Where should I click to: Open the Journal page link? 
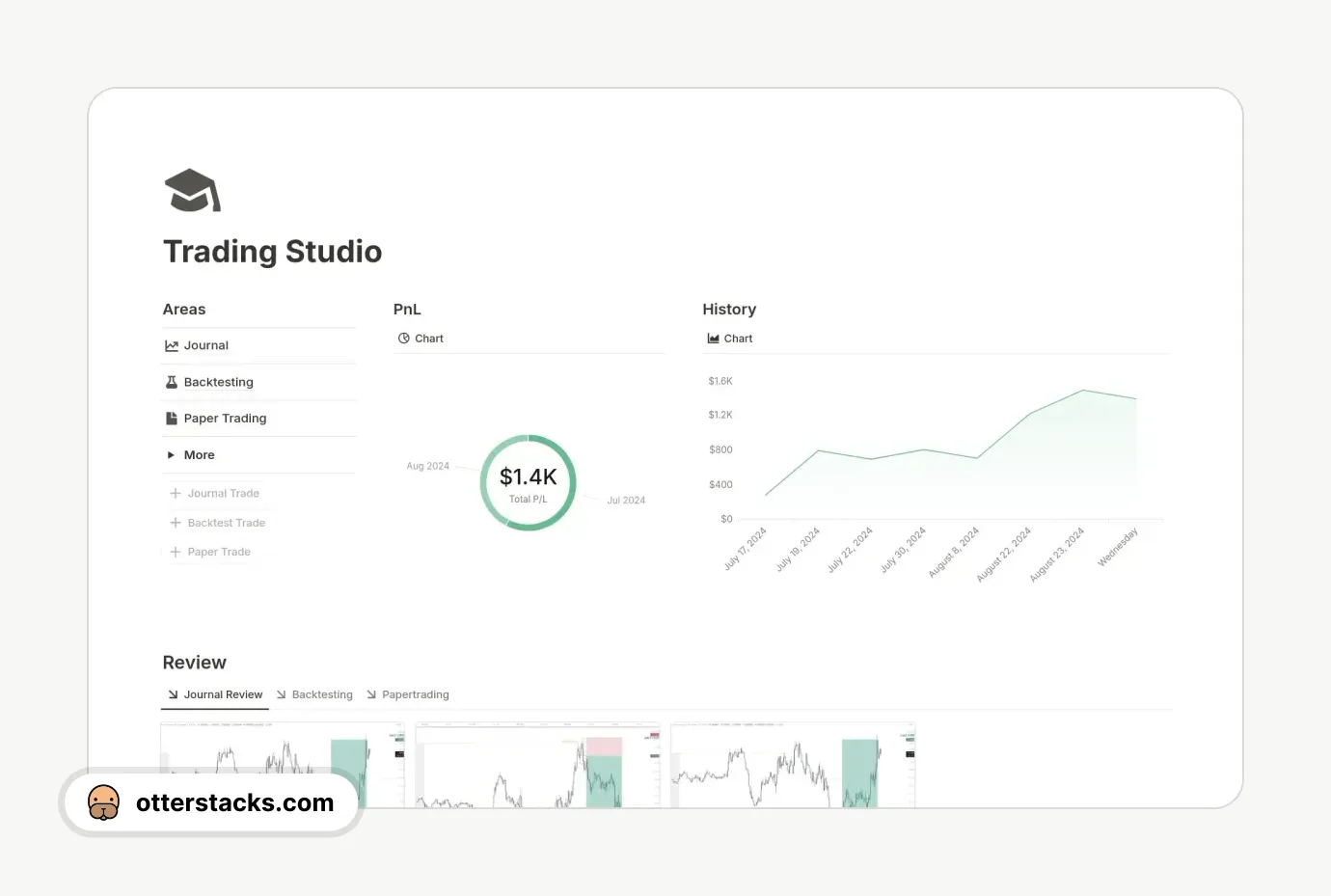pyautogui.click(x=206, y=345)
